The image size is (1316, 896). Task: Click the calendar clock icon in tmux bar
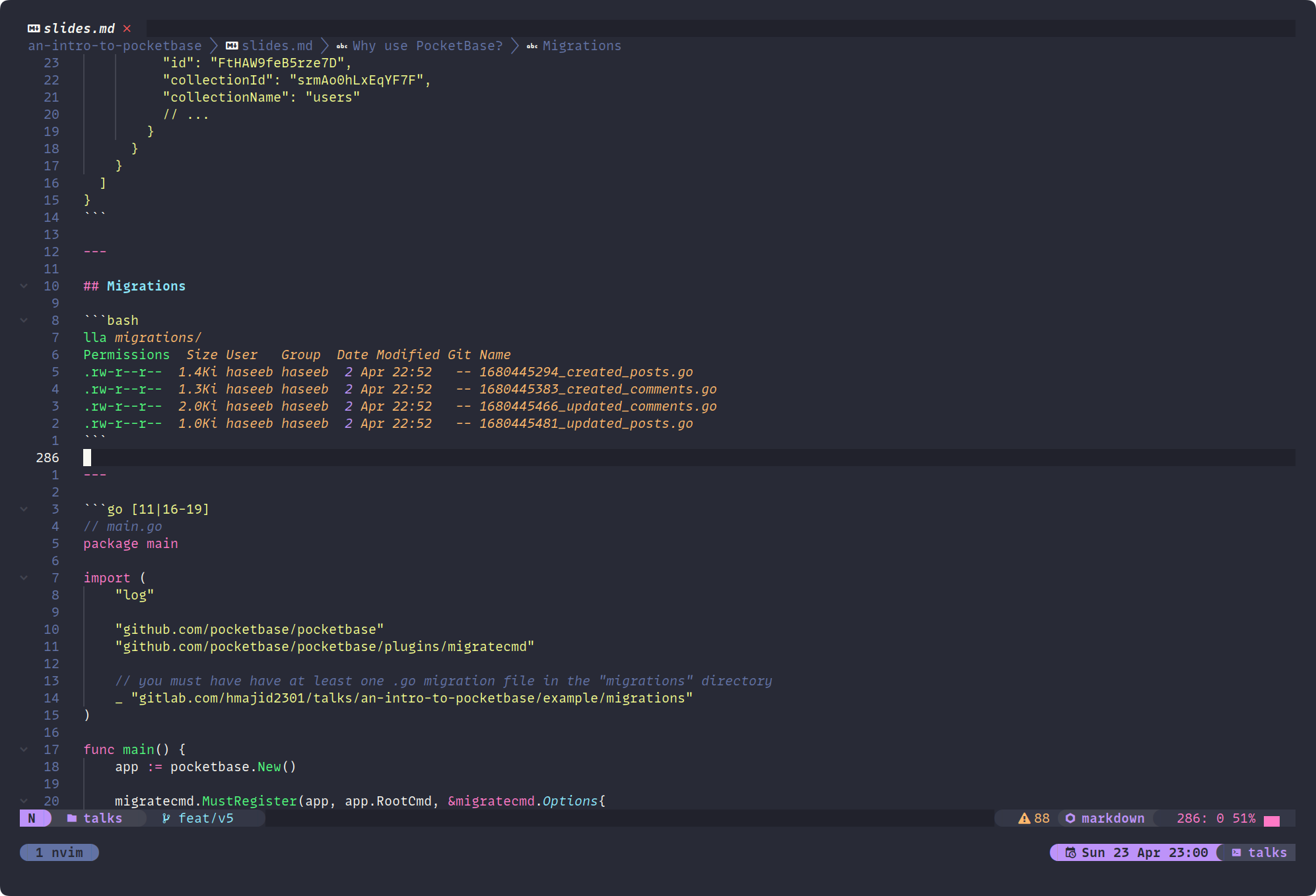tap(1070, 852)
